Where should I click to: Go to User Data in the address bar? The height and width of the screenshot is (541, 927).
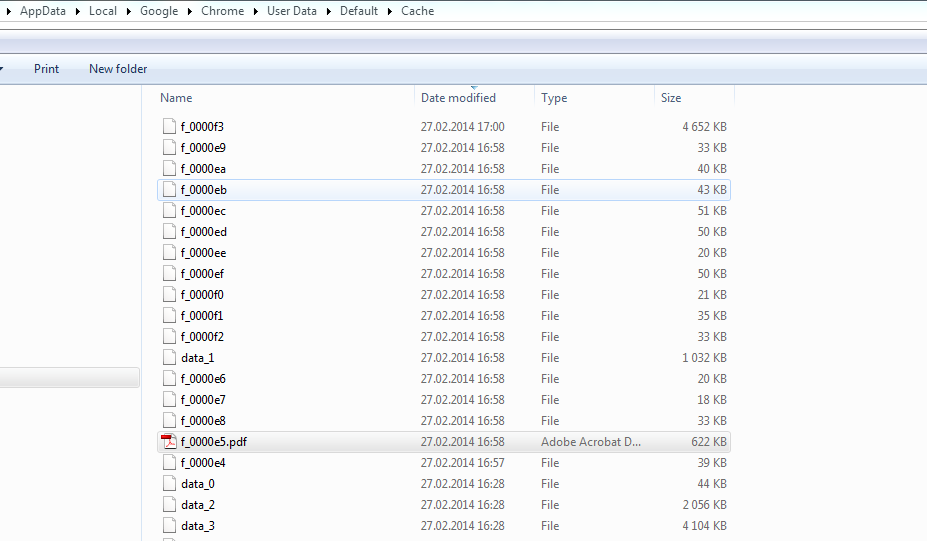pos(291,11)
